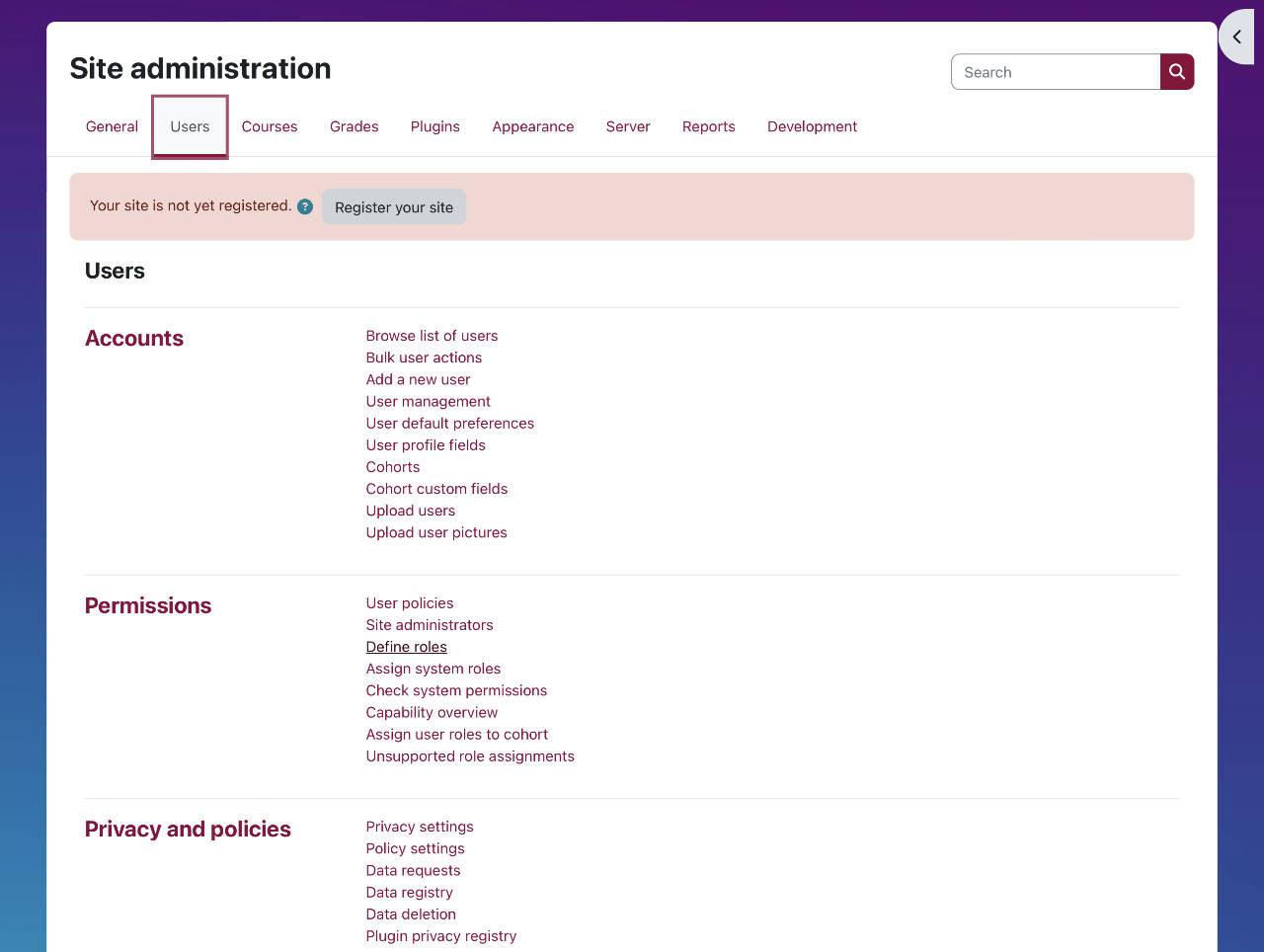
Task: Click the Define roles link
Action: pyautogui.click(x=406, y=647)
